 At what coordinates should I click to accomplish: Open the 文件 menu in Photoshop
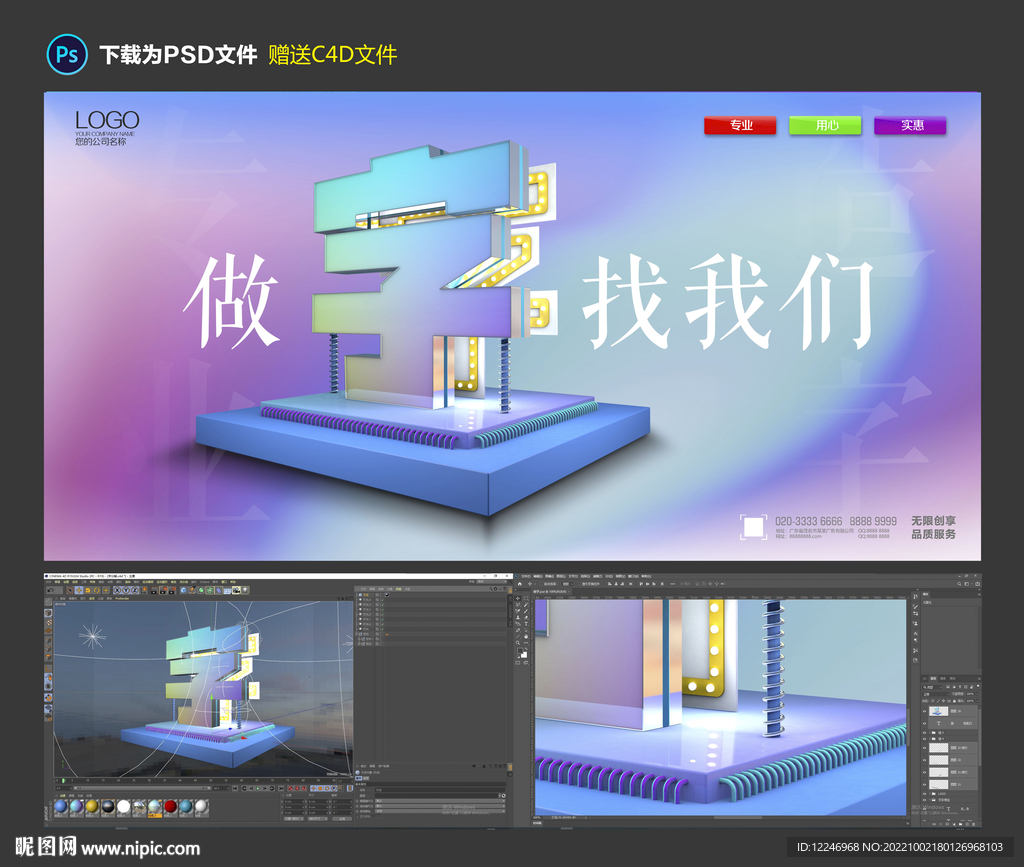(x=526, y=576)
